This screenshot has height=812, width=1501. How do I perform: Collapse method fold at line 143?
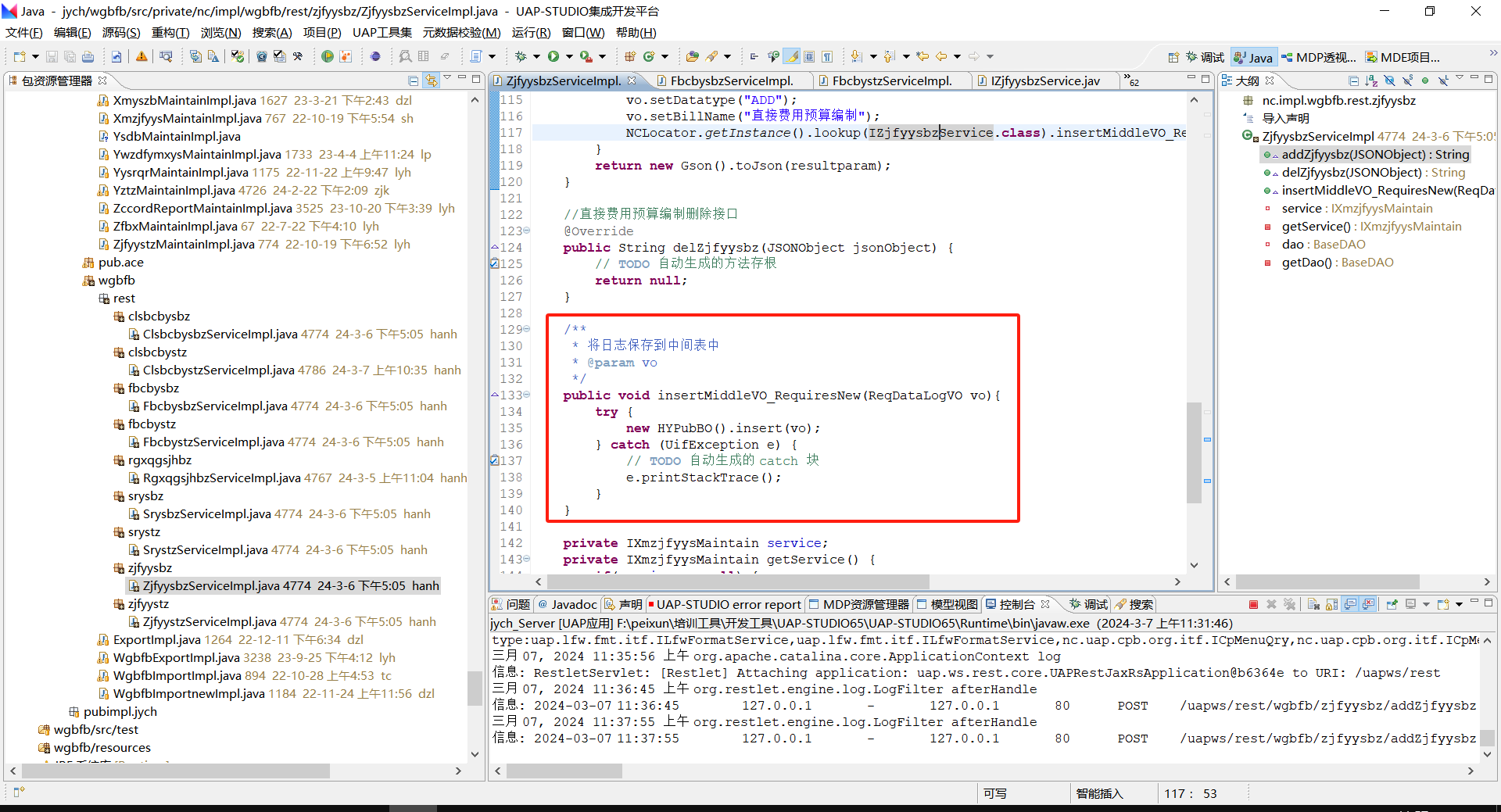[526, 559]
